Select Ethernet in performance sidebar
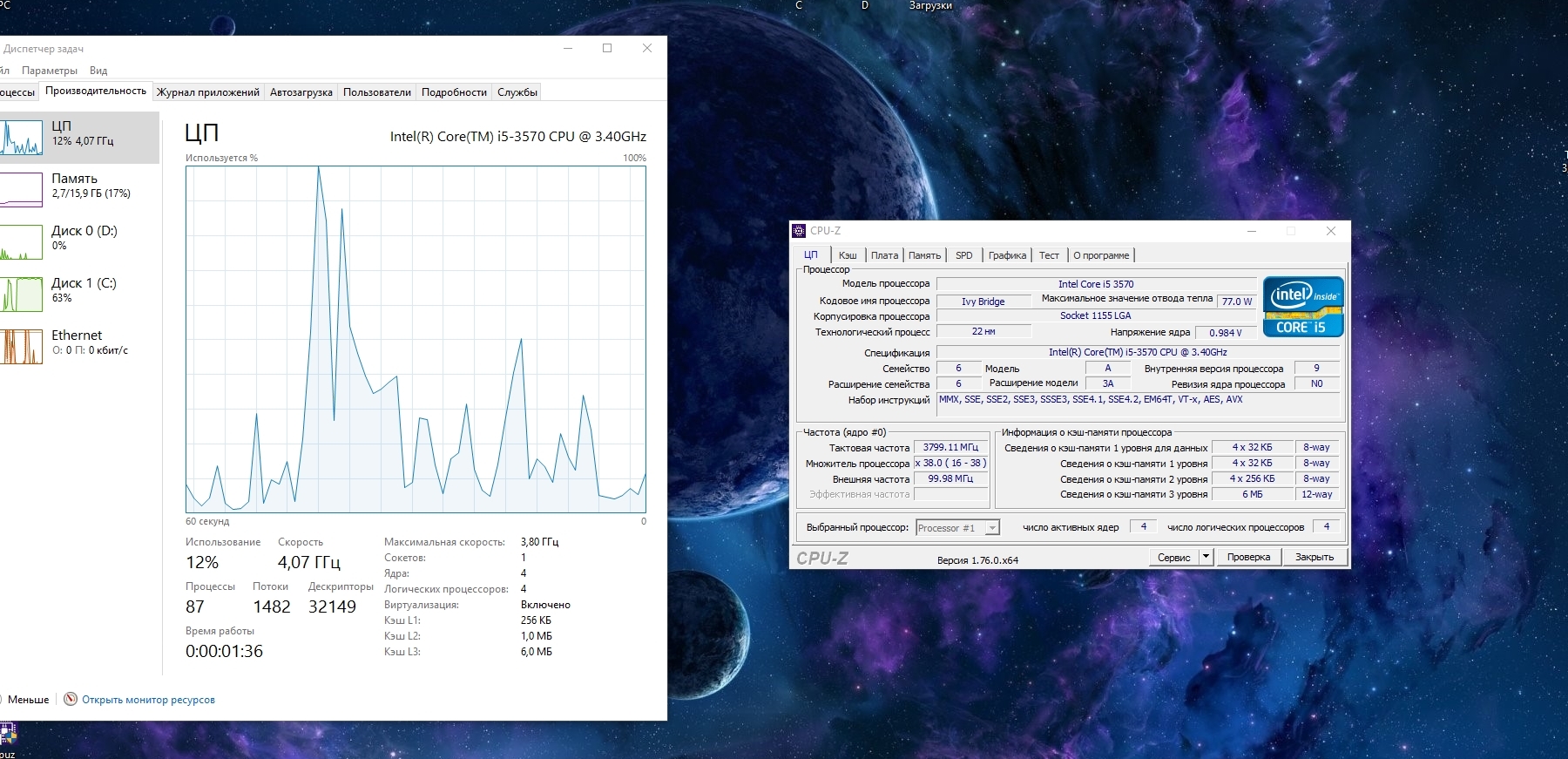The height and width of the screenshot is (759, 1568). [x=79, y=346]
